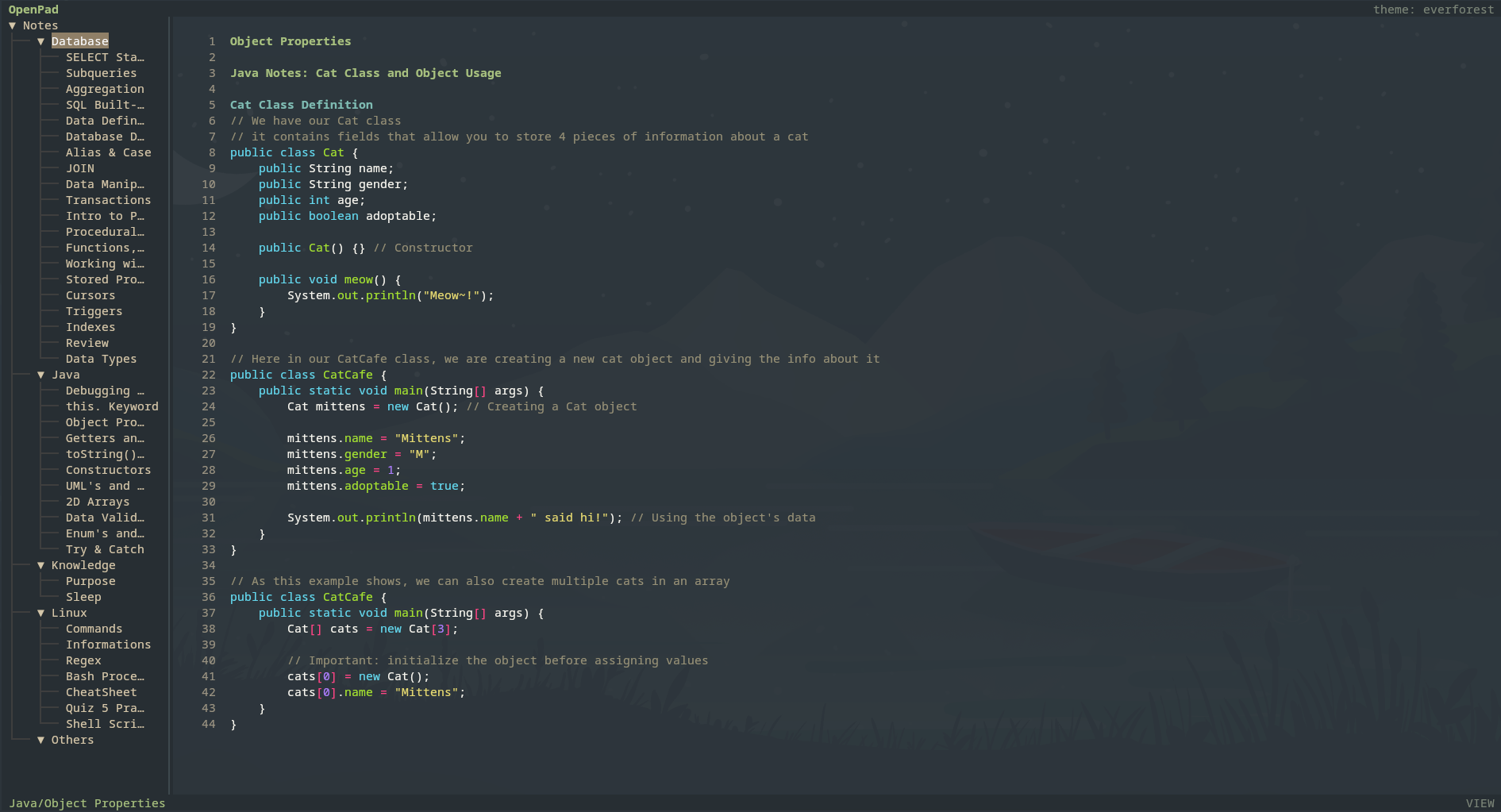Open the Debugging … note
The height and width of the screenshot is (812, 1501).
[105, 391]
